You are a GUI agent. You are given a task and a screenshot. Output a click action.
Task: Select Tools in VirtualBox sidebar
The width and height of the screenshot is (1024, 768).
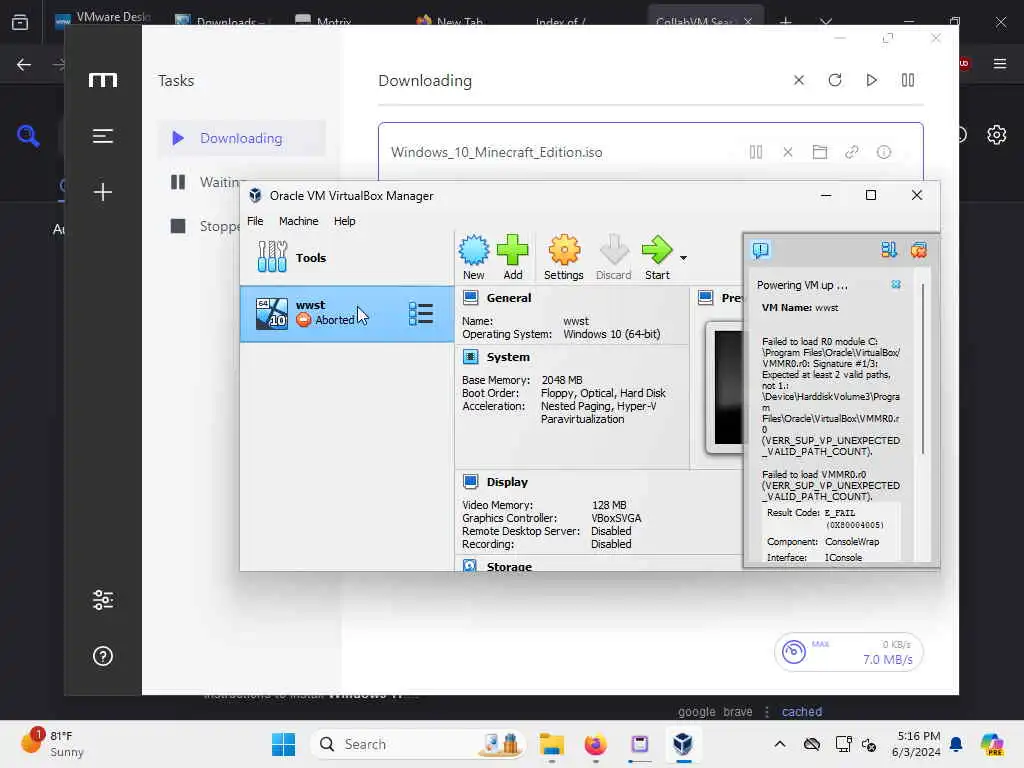(347, 257)
